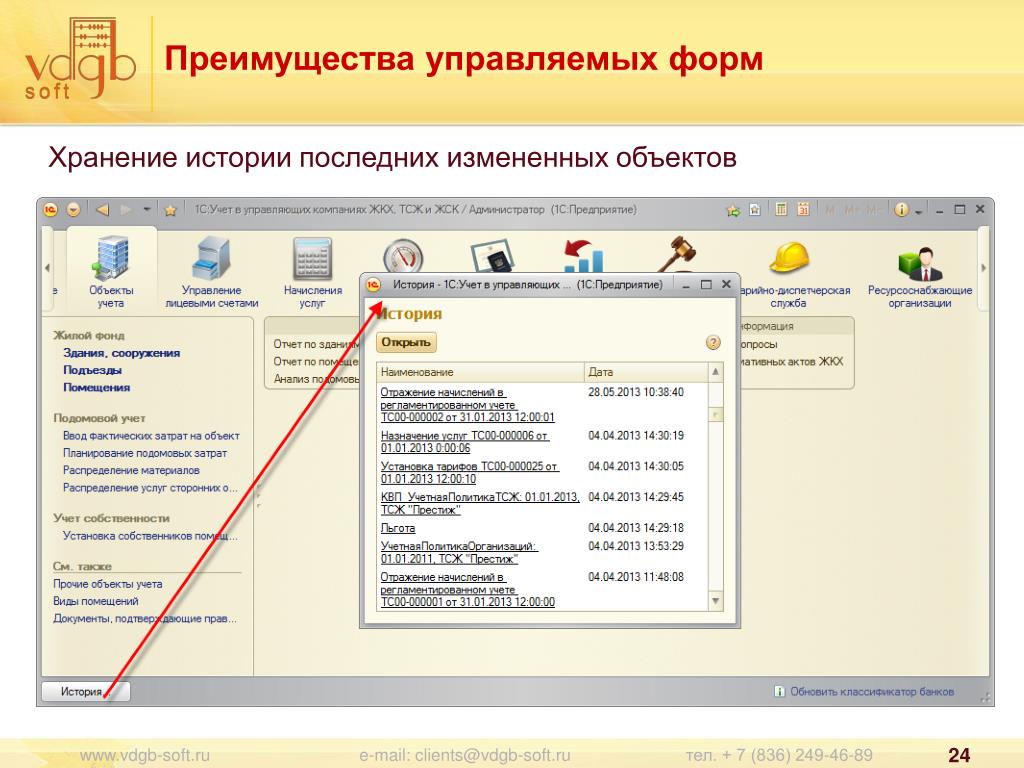Open Установка собственников помещ… link

click(150, 536)
